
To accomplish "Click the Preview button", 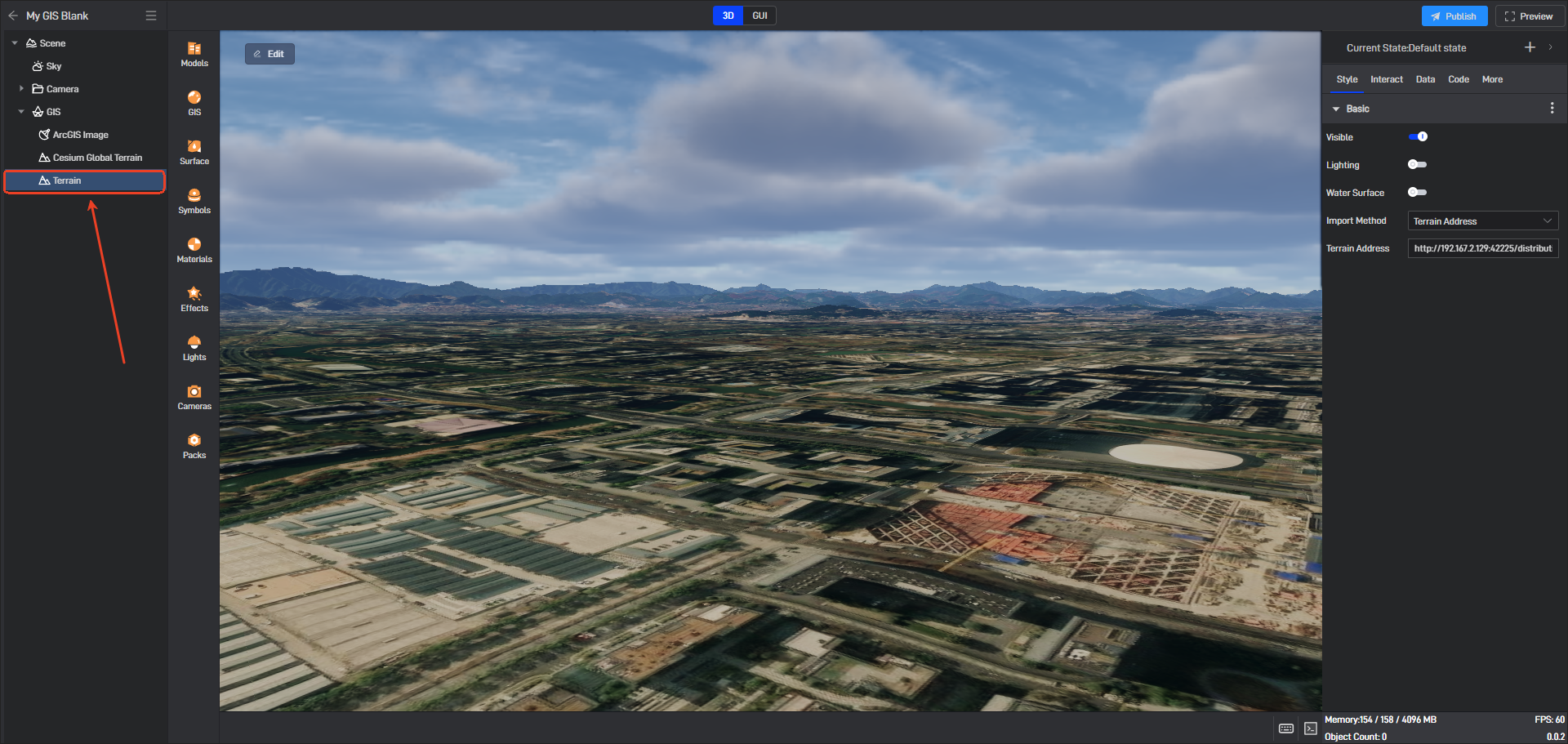I will 1529,16.
